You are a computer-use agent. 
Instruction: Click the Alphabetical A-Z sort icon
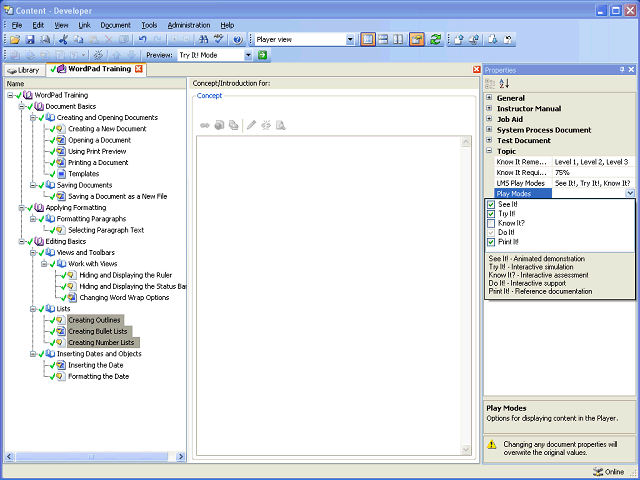coord(504,84)
